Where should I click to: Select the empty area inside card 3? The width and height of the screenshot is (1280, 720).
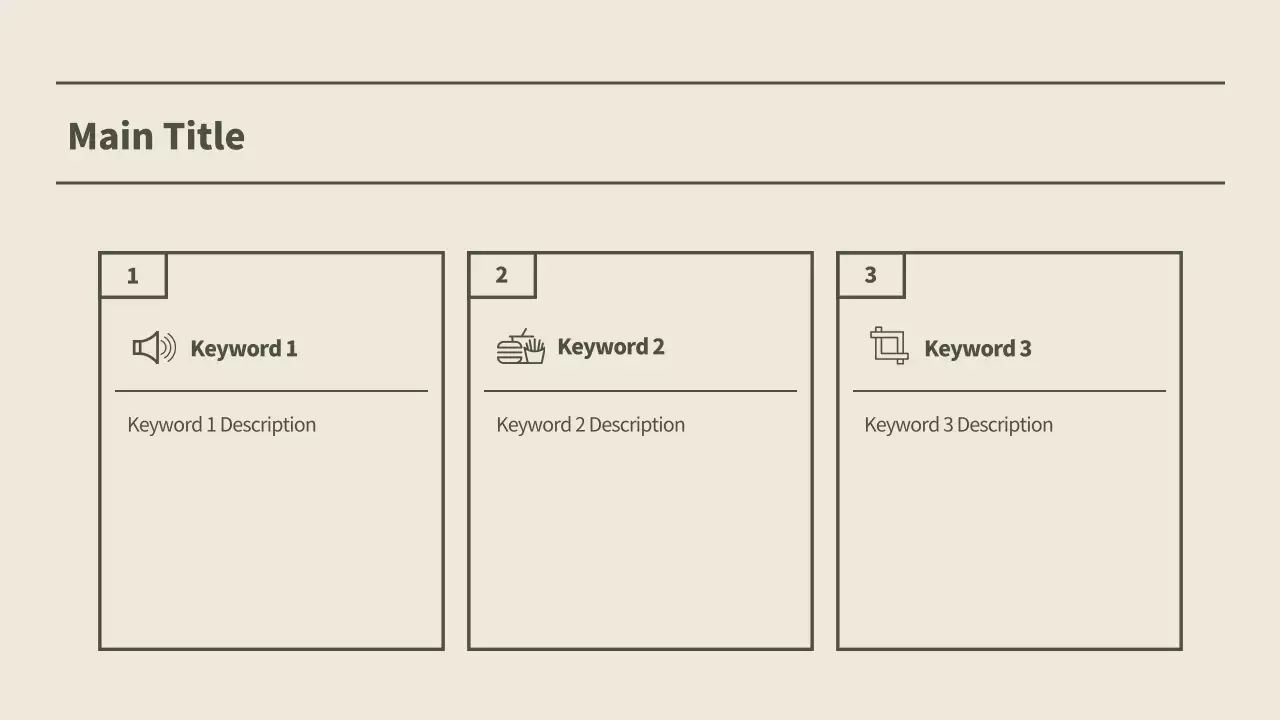pyautogui.click(x=1009, y=545)
